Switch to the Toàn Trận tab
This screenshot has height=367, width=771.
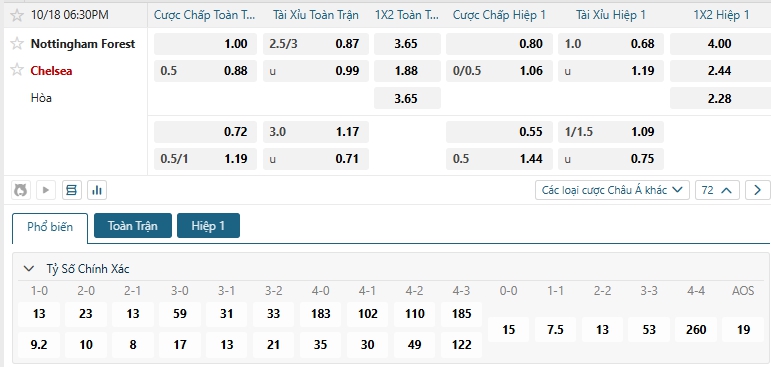click(133, 226)
